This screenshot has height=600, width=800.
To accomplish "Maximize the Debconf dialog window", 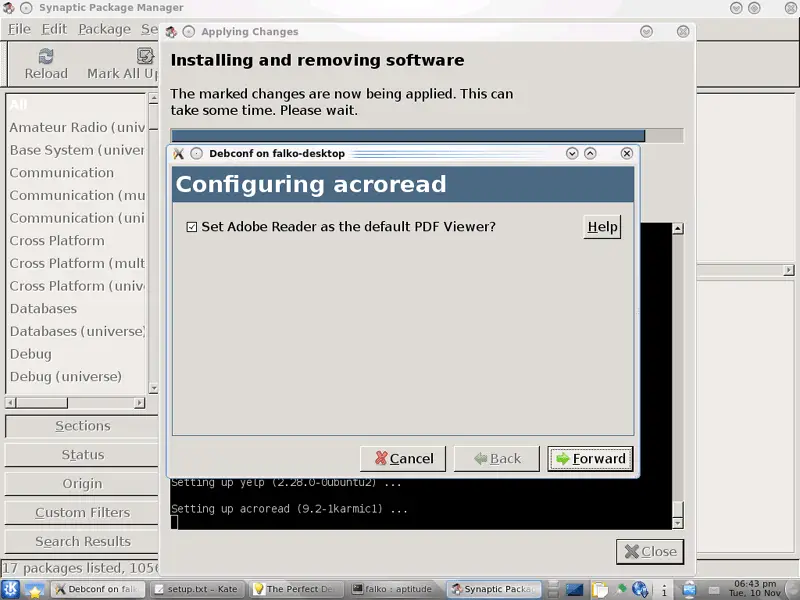I will [x=590, y=154].
